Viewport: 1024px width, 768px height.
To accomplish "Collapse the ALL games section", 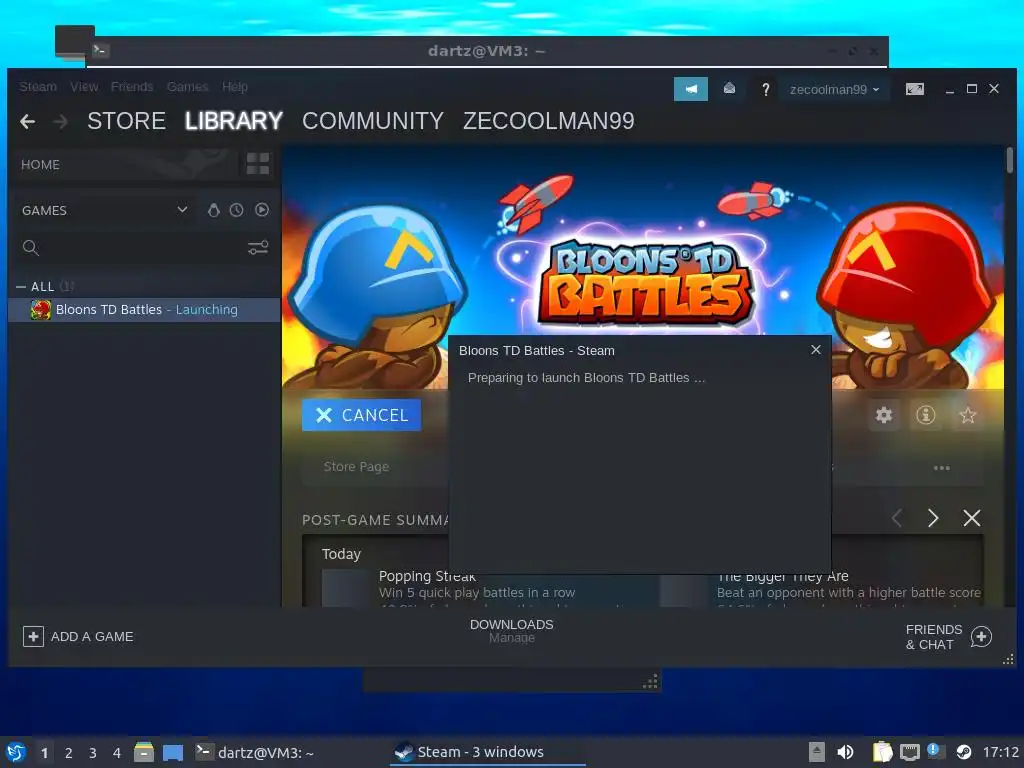I will [21, 287].
